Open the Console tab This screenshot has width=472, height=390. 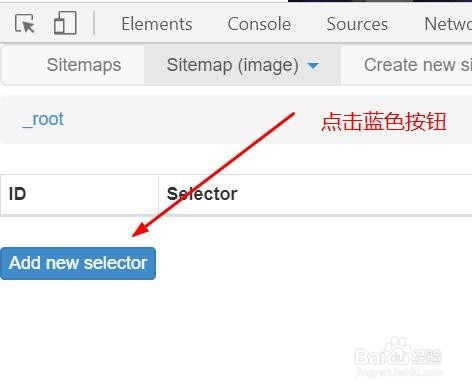click(x=259, y=24)
